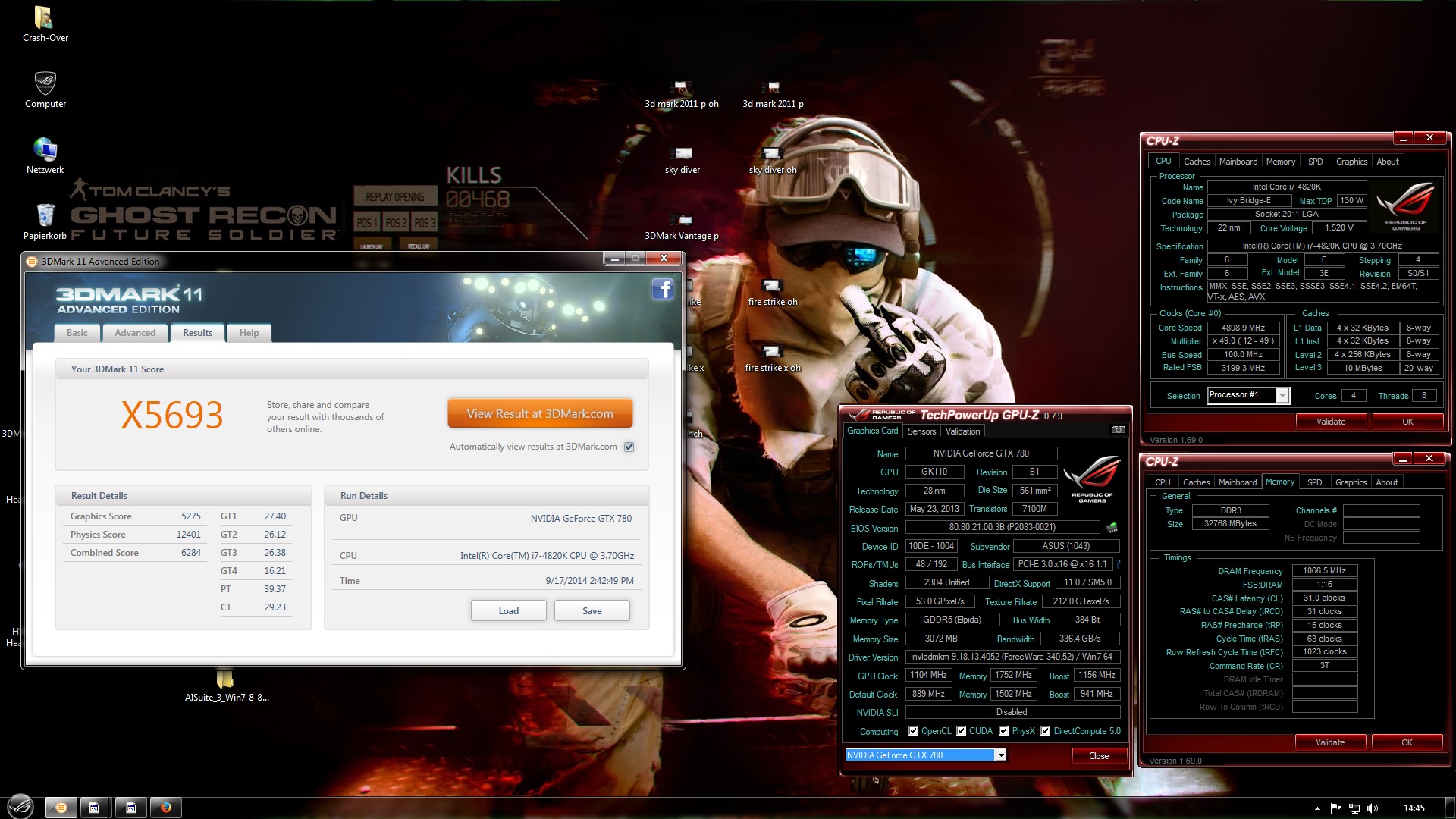Open the Help tab in 3DMark 11
Screen dimensions: 1456x819
click(249, 333)
